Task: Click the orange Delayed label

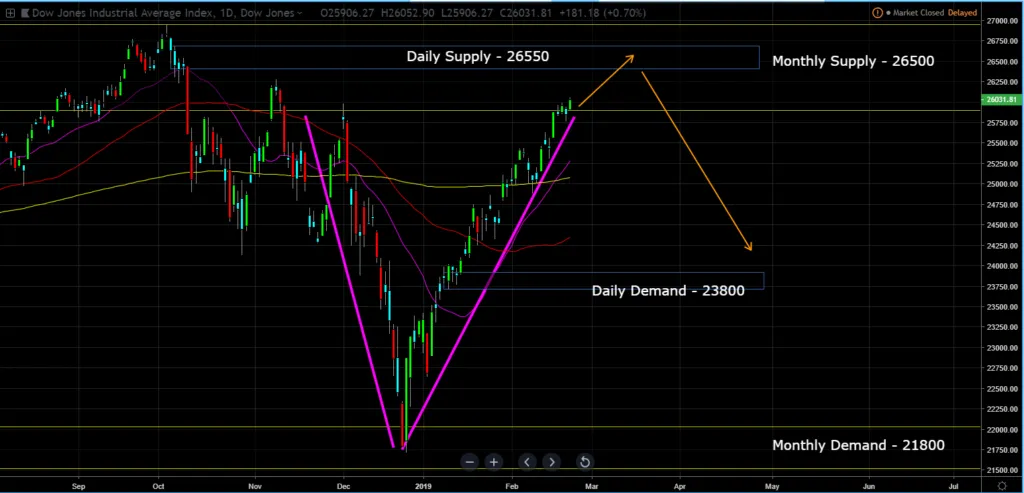Action: point(963,12)
